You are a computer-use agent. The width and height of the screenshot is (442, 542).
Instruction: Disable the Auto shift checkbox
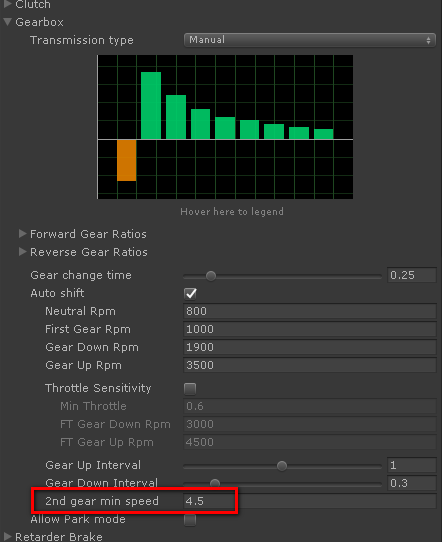point(190,293)
